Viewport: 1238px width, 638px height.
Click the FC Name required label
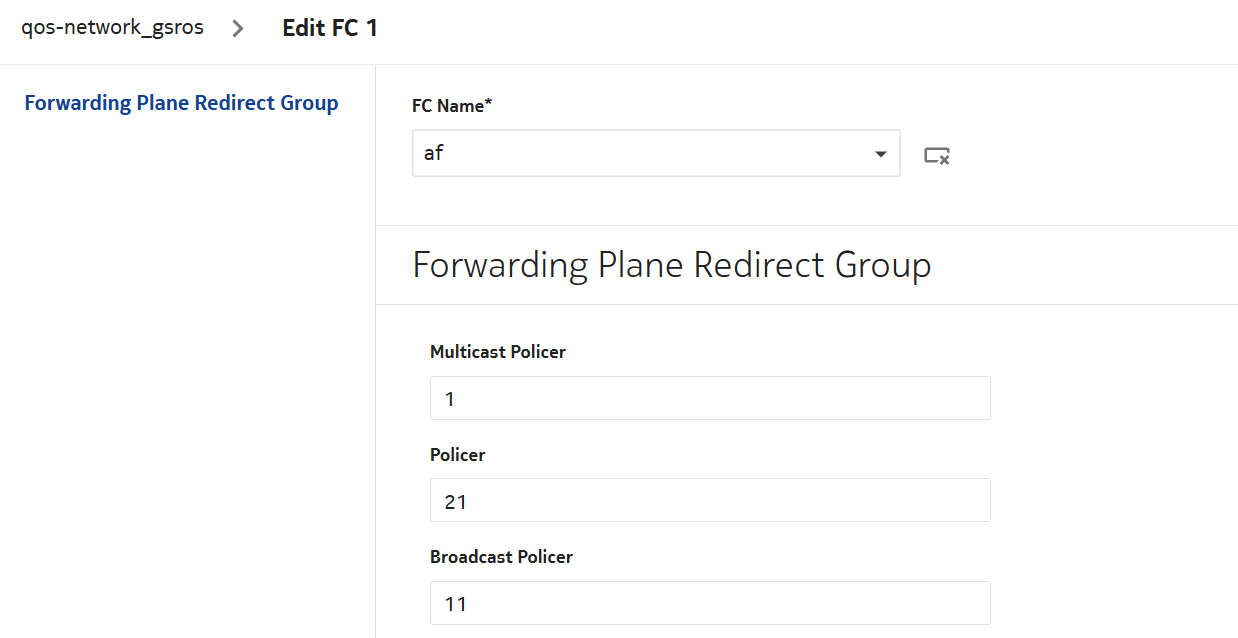coord(452,106)
